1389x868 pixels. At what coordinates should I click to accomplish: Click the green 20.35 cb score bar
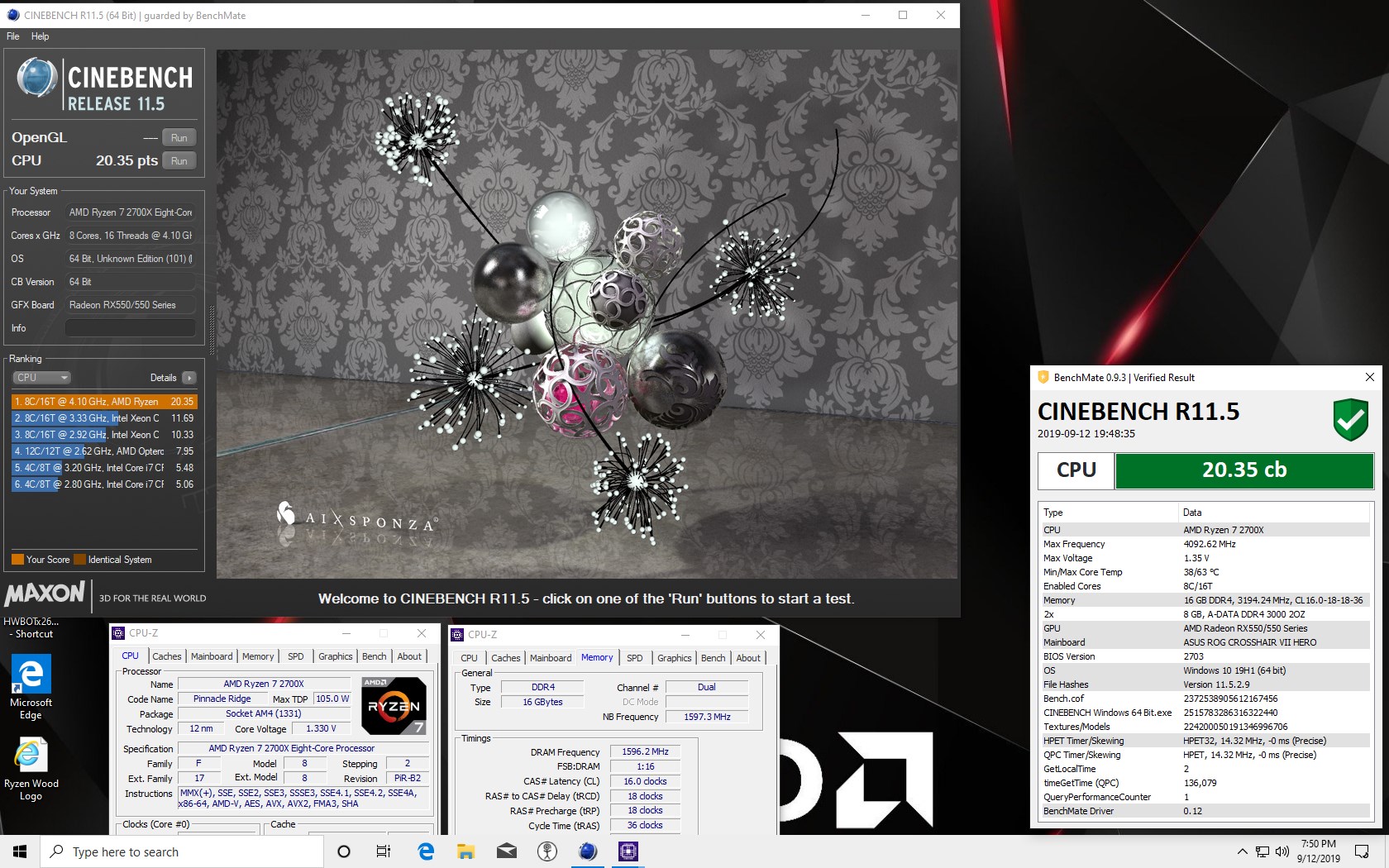point(1244,470)
